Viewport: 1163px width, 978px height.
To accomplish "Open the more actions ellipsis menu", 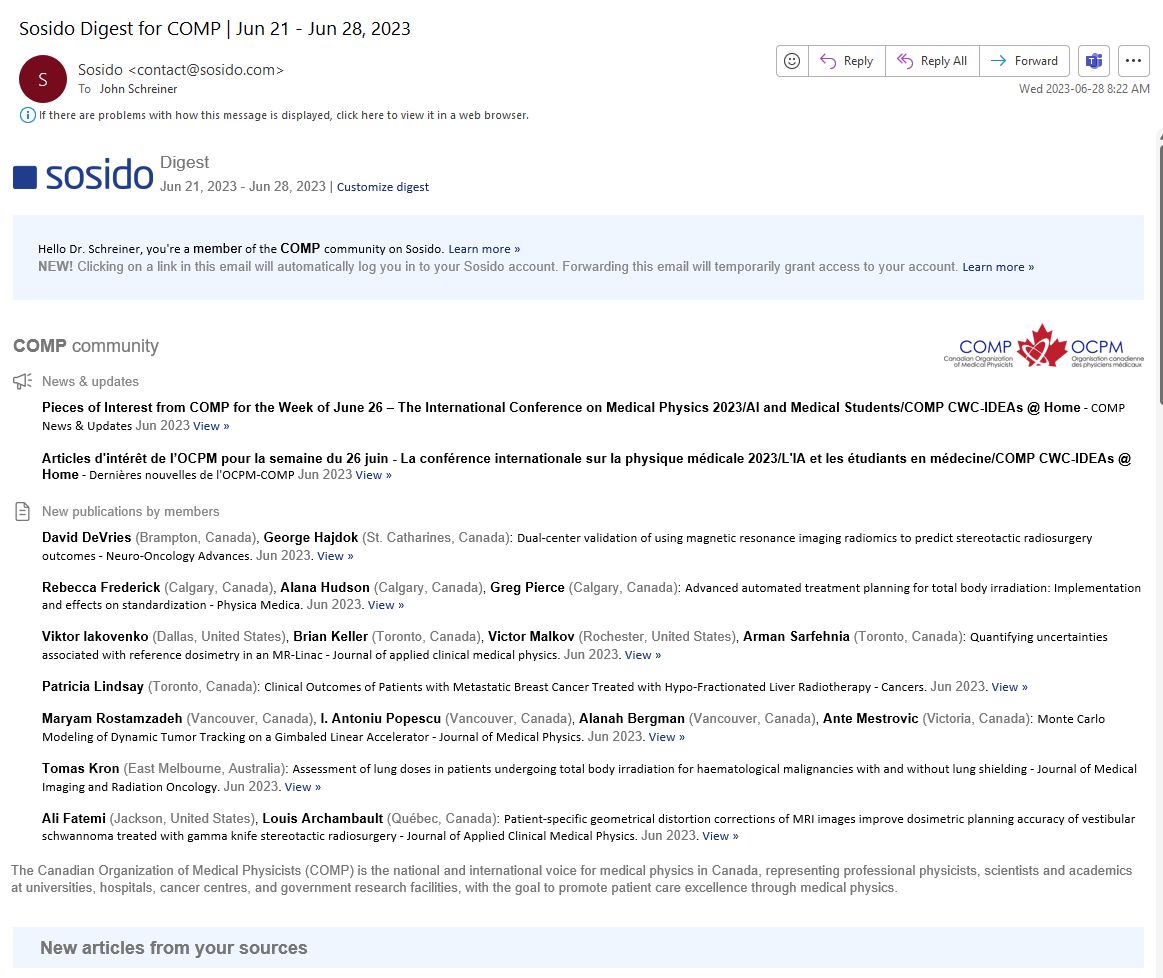I will (x=1133, y=61).
